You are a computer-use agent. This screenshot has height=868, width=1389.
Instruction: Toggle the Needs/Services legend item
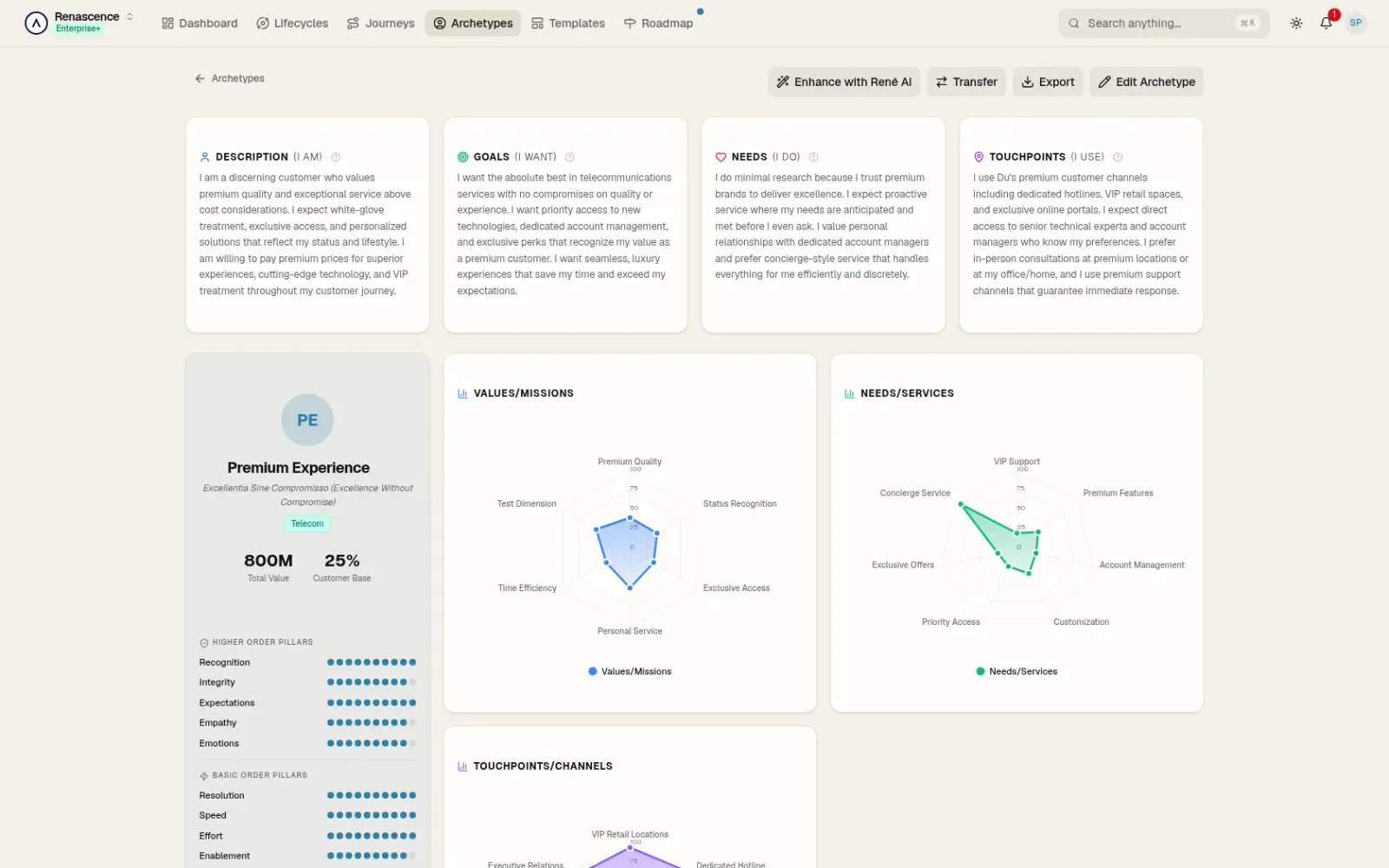pyautogui.click(x=1017, y=671)
